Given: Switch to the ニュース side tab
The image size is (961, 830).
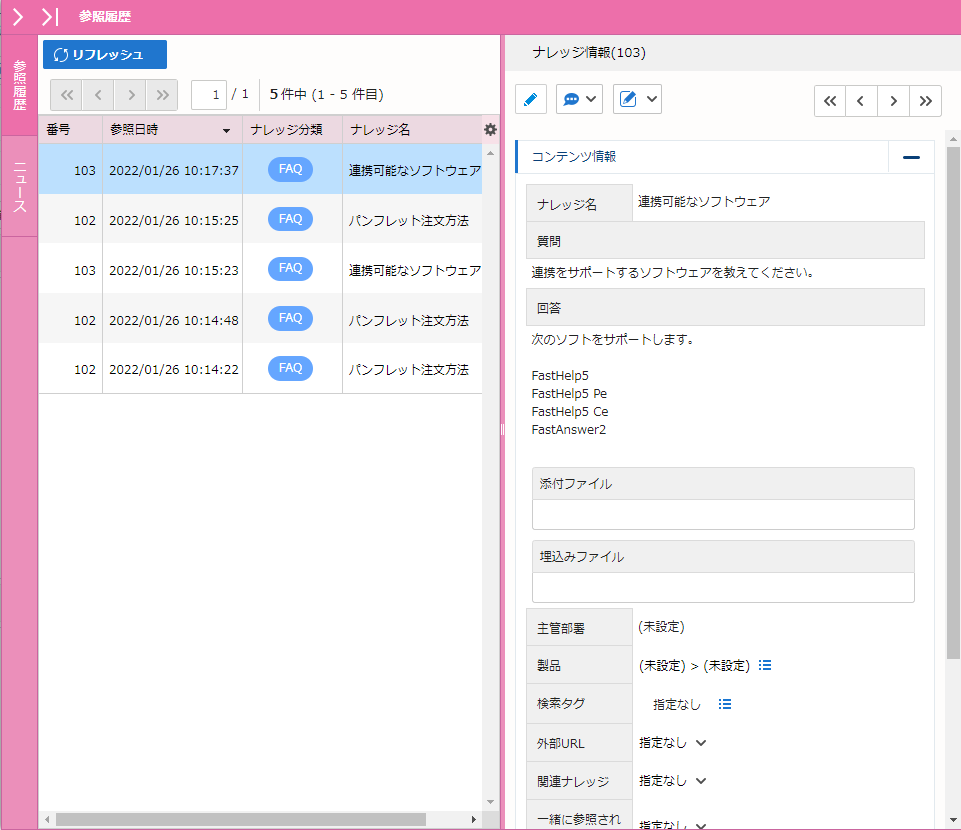Looking at the screenshot, I should [20, 187].
